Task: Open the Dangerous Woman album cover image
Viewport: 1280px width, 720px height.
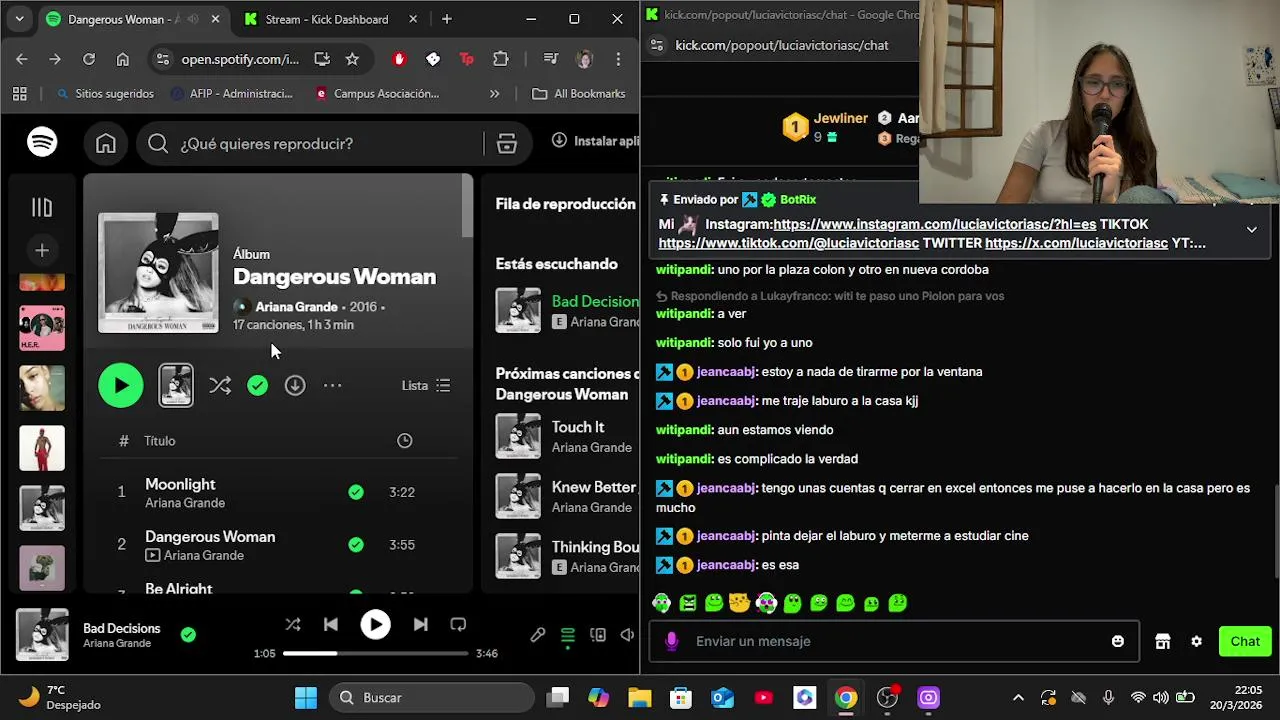Action: 158,273
